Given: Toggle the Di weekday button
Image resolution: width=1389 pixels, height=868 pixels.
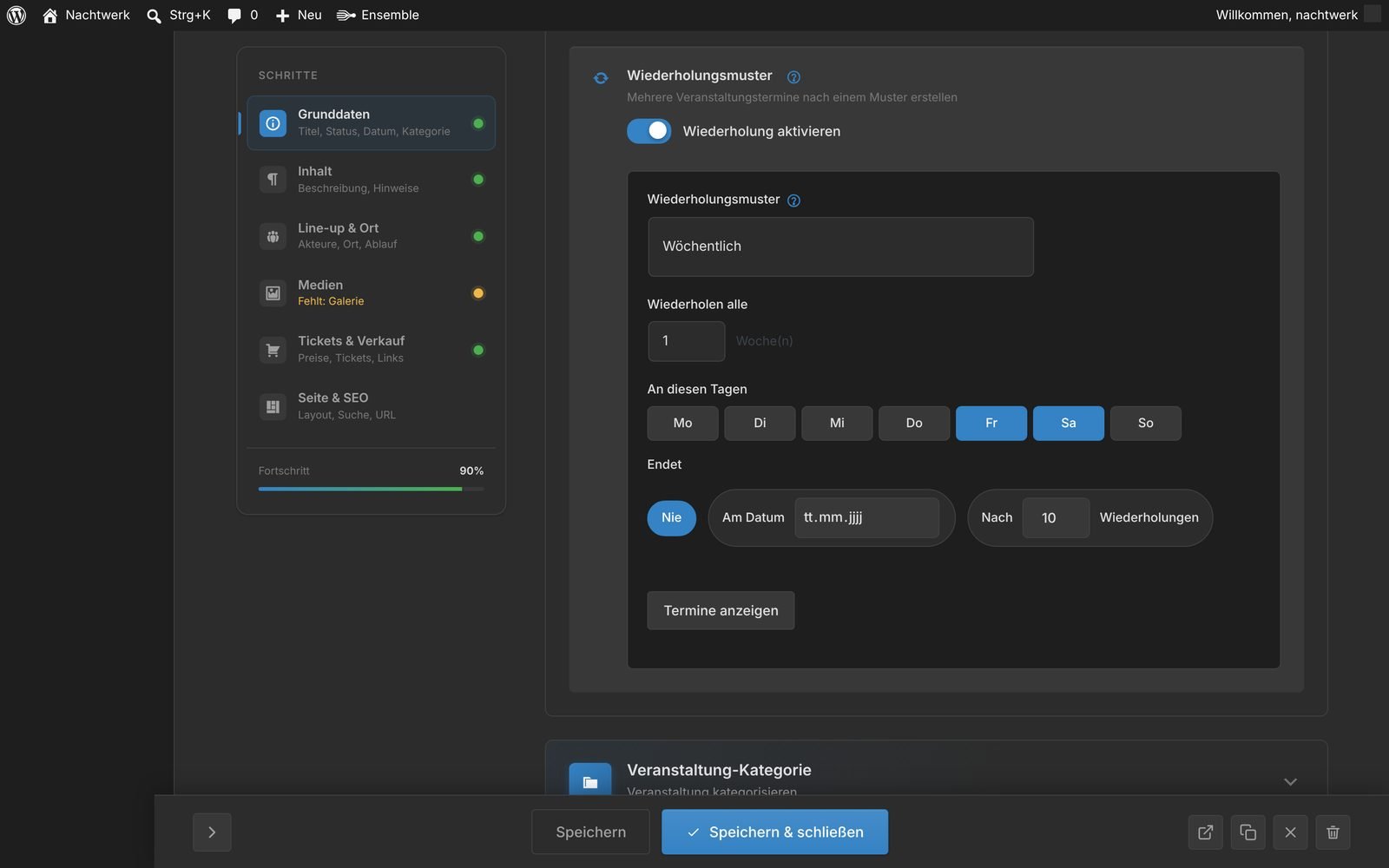Looking at the screenshot, I should (760, 424).
